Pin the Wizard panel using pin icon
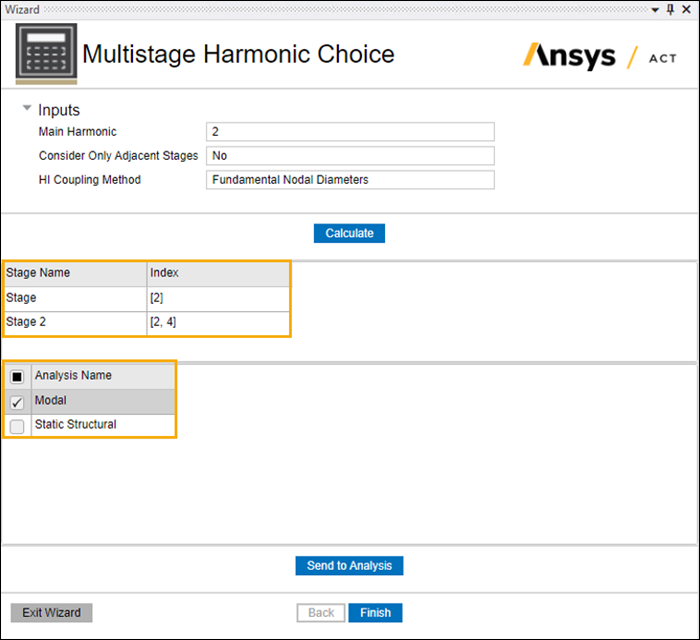700x640 pixels. (x=670, y=9)
